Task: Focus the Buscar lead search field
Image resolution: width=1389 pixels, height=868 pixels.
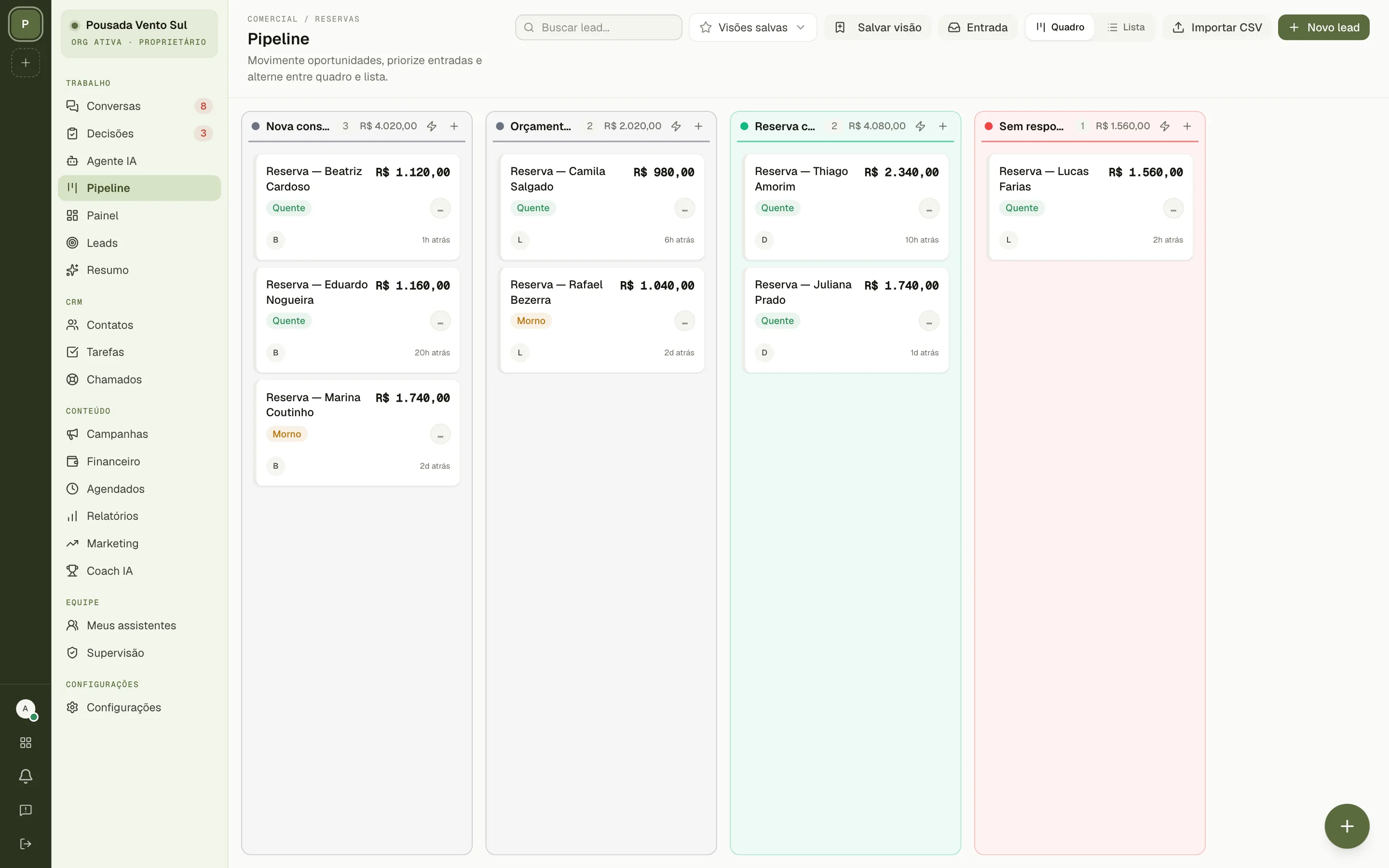Action: (599, 27)
